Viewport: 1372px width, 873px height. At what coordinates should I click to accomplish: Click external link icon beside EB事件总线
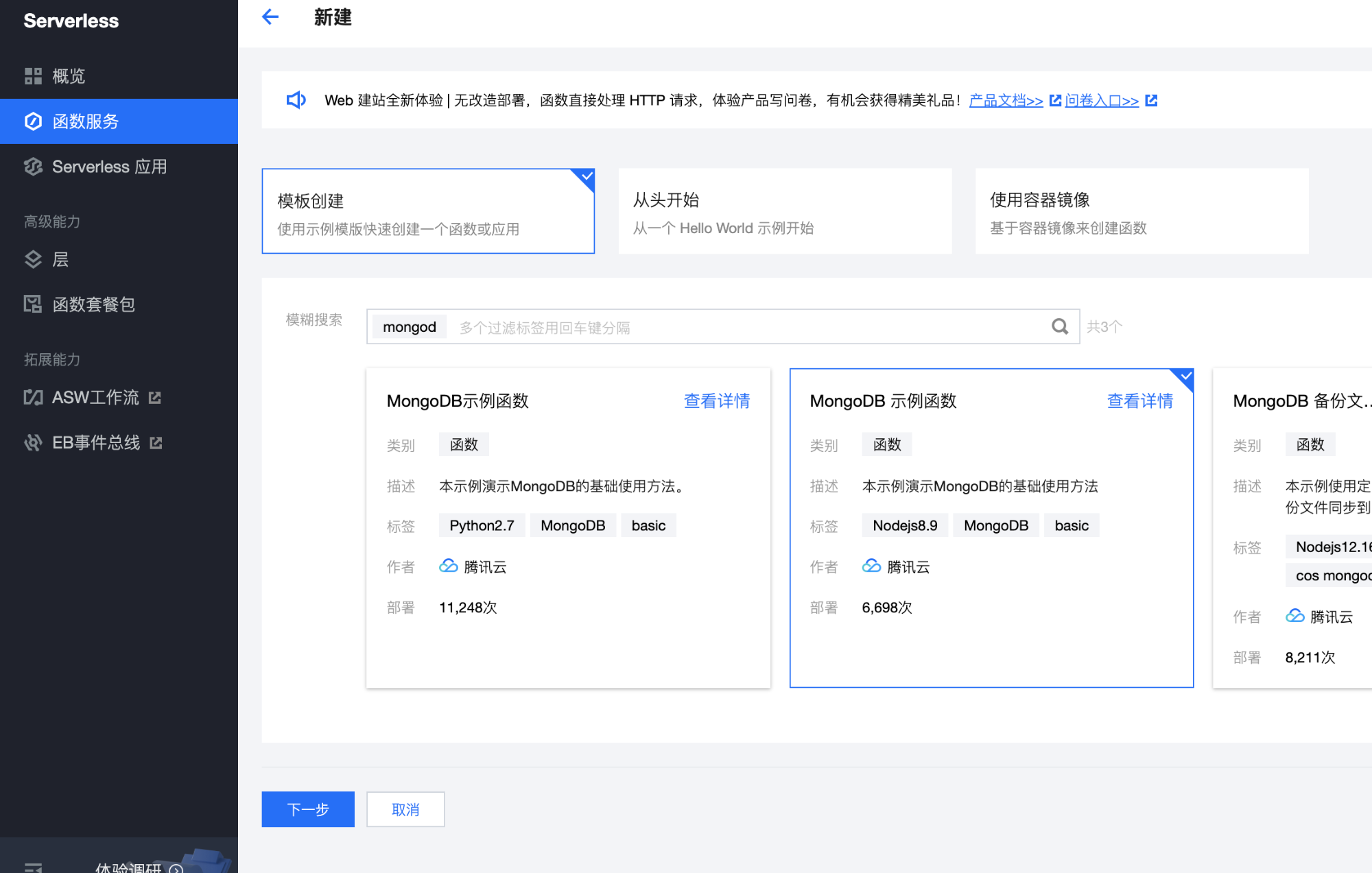click(x=156, y=443)
